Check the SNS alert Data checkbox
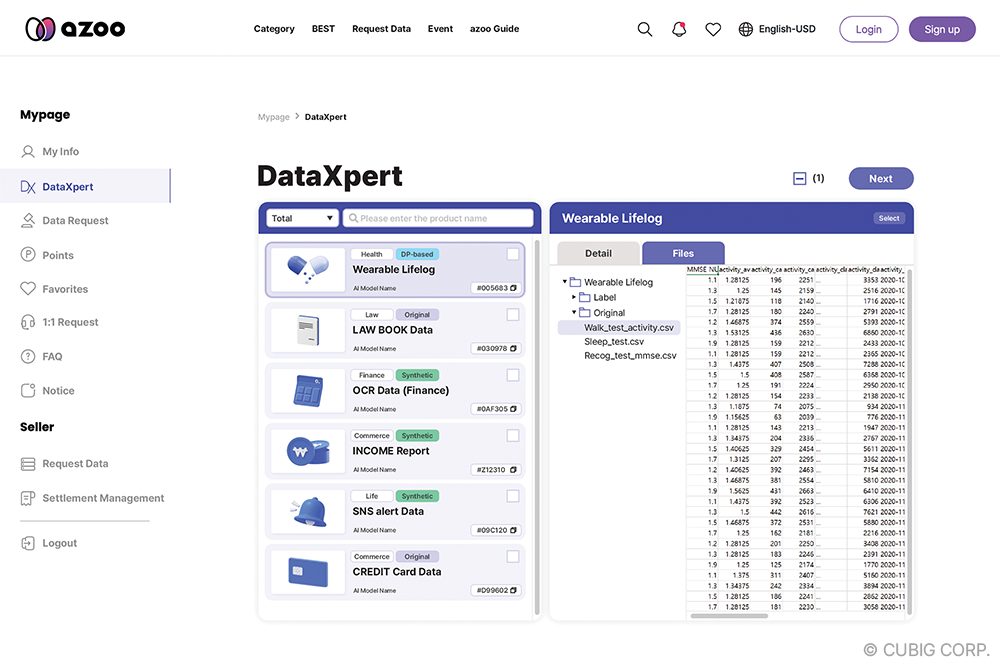This screenshot has width=1000, height=666. pyautogui.click(x=513, y=496)
